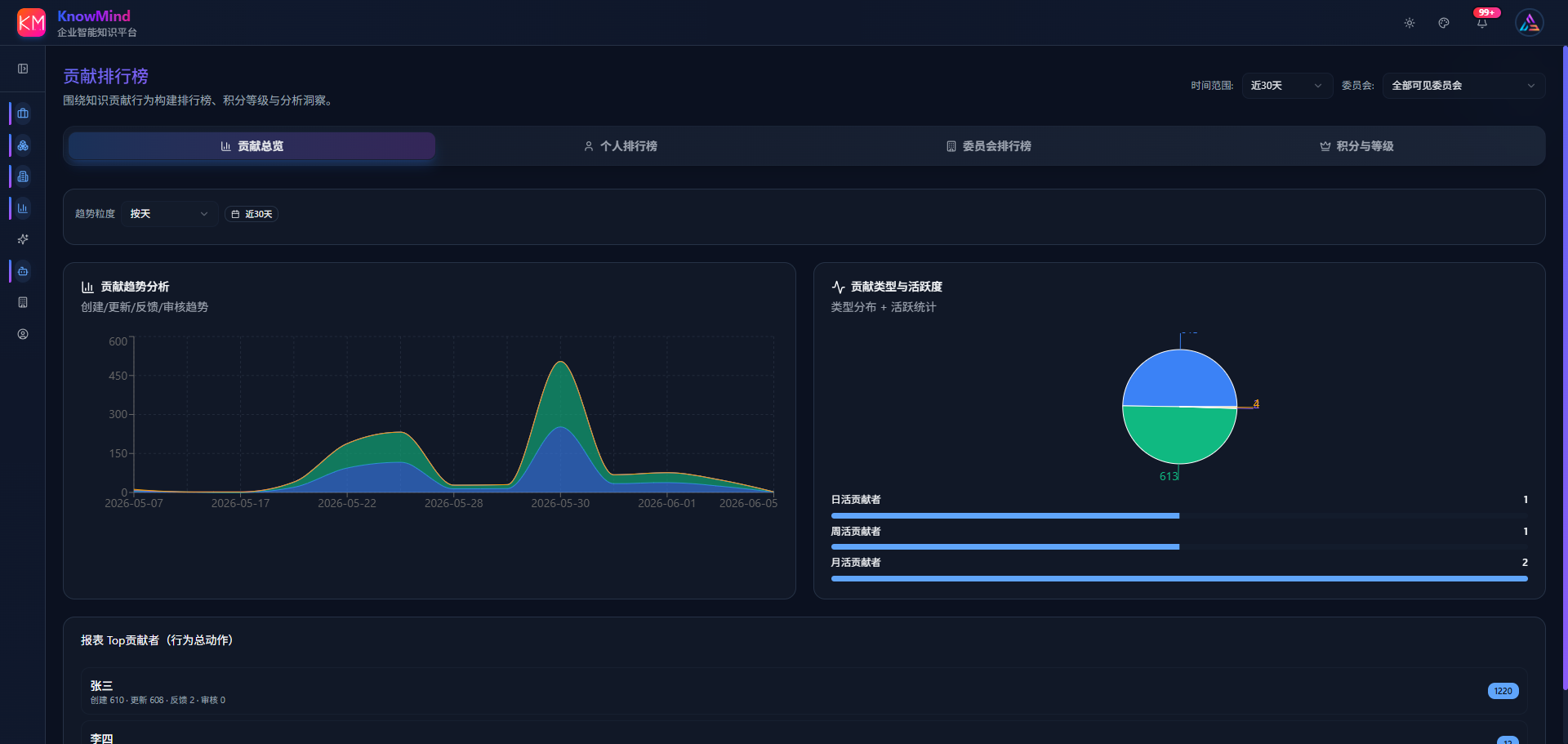Click the 月活贡献者 progress bar
The width and height of the screenshot is (1568, 744).
[1179, 578]
